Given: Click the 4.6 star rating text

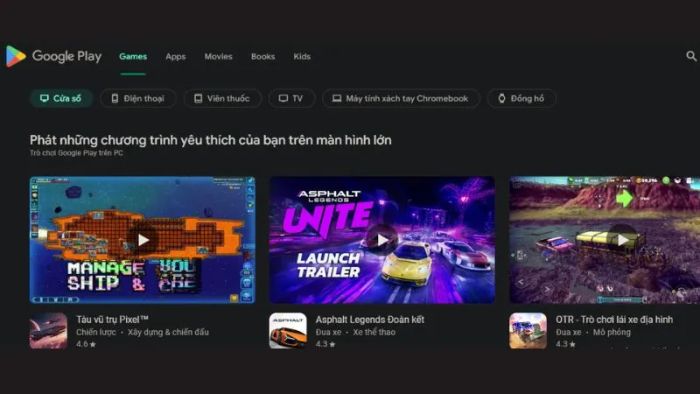Looking at the screenshot, I should click(86, 344).
